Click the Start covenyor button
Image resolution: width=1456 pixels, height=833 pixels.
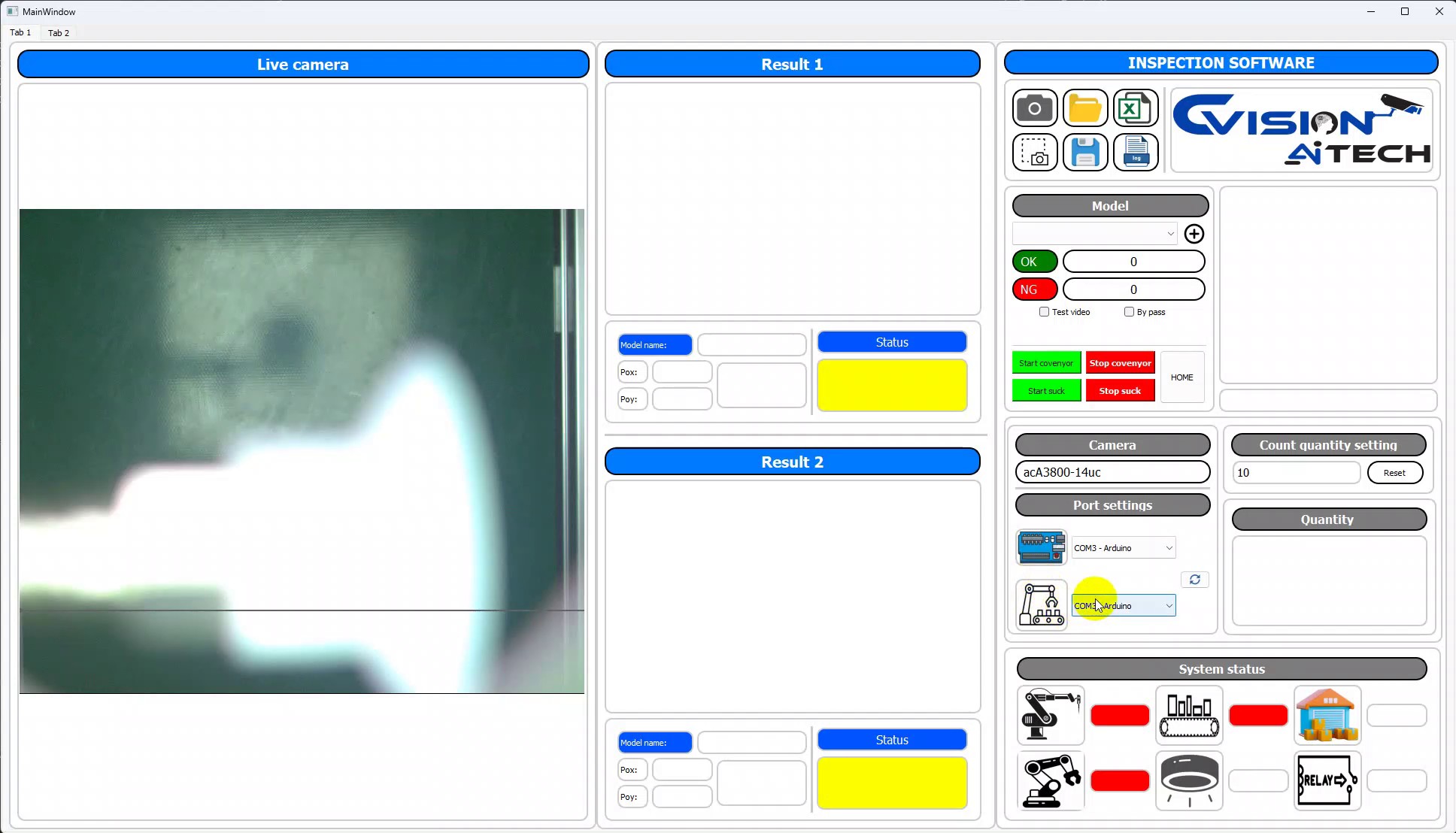[1046, 363]
